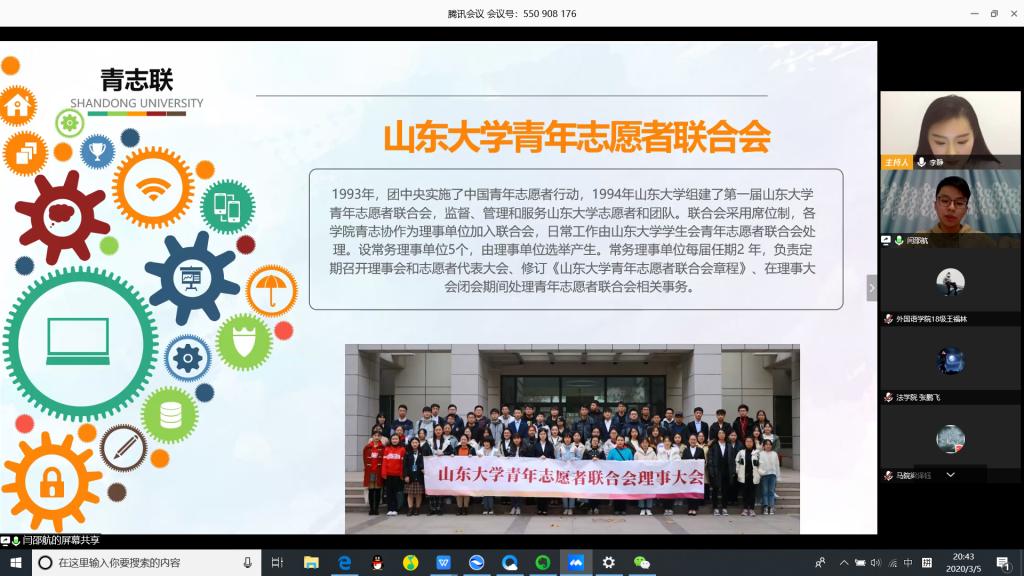Select host 李静's video tile
Screen dimensions: 1024x576
point(950,124)
